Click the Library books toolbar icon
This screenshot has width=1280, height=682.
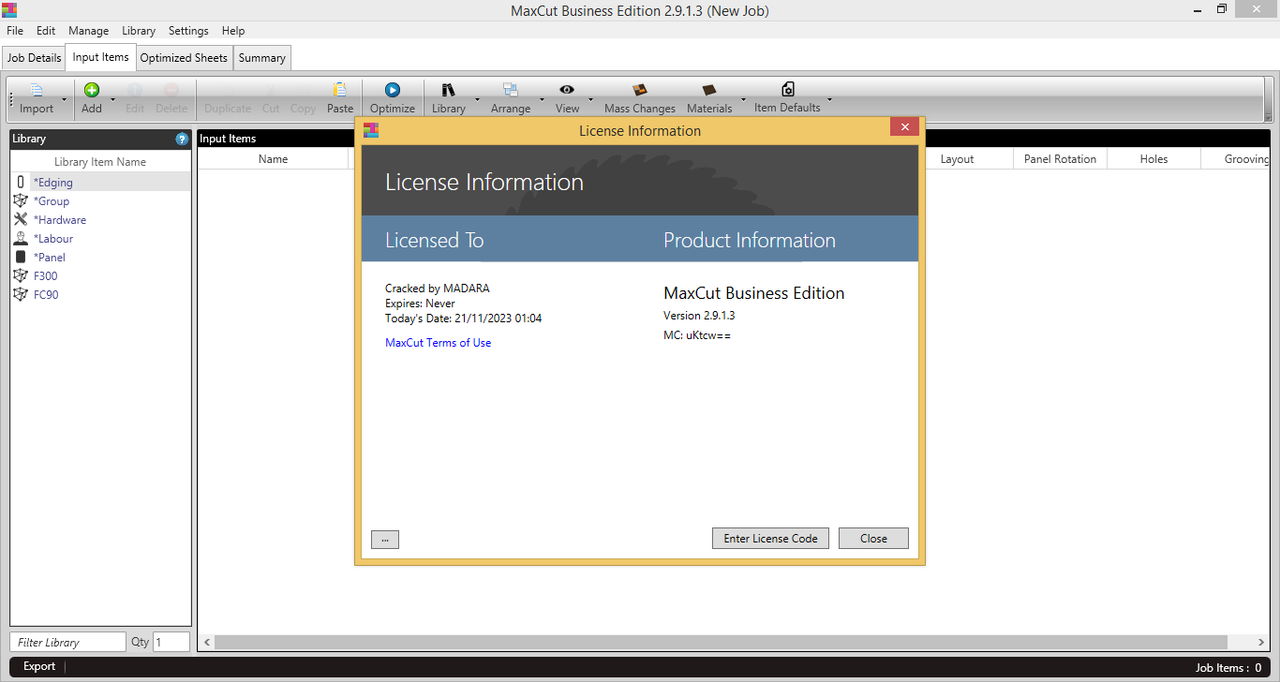point(448,90)
